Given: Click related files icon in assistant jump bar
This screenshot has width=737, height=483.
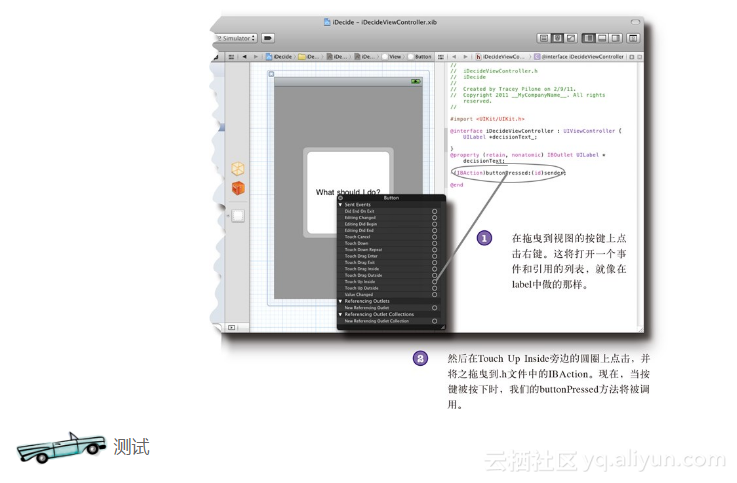Looking at the screenshot, I should [441, 56].
